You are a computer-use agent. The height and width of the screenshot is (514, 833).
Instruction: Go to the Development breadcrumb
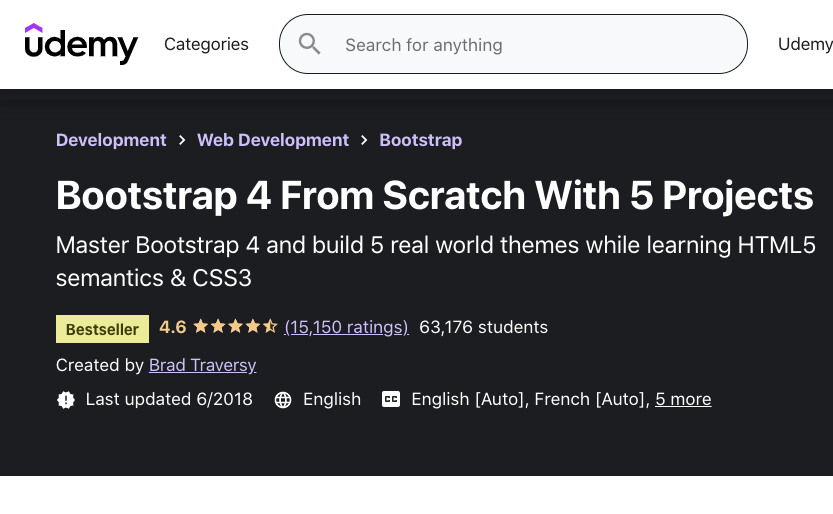point(111,140)
